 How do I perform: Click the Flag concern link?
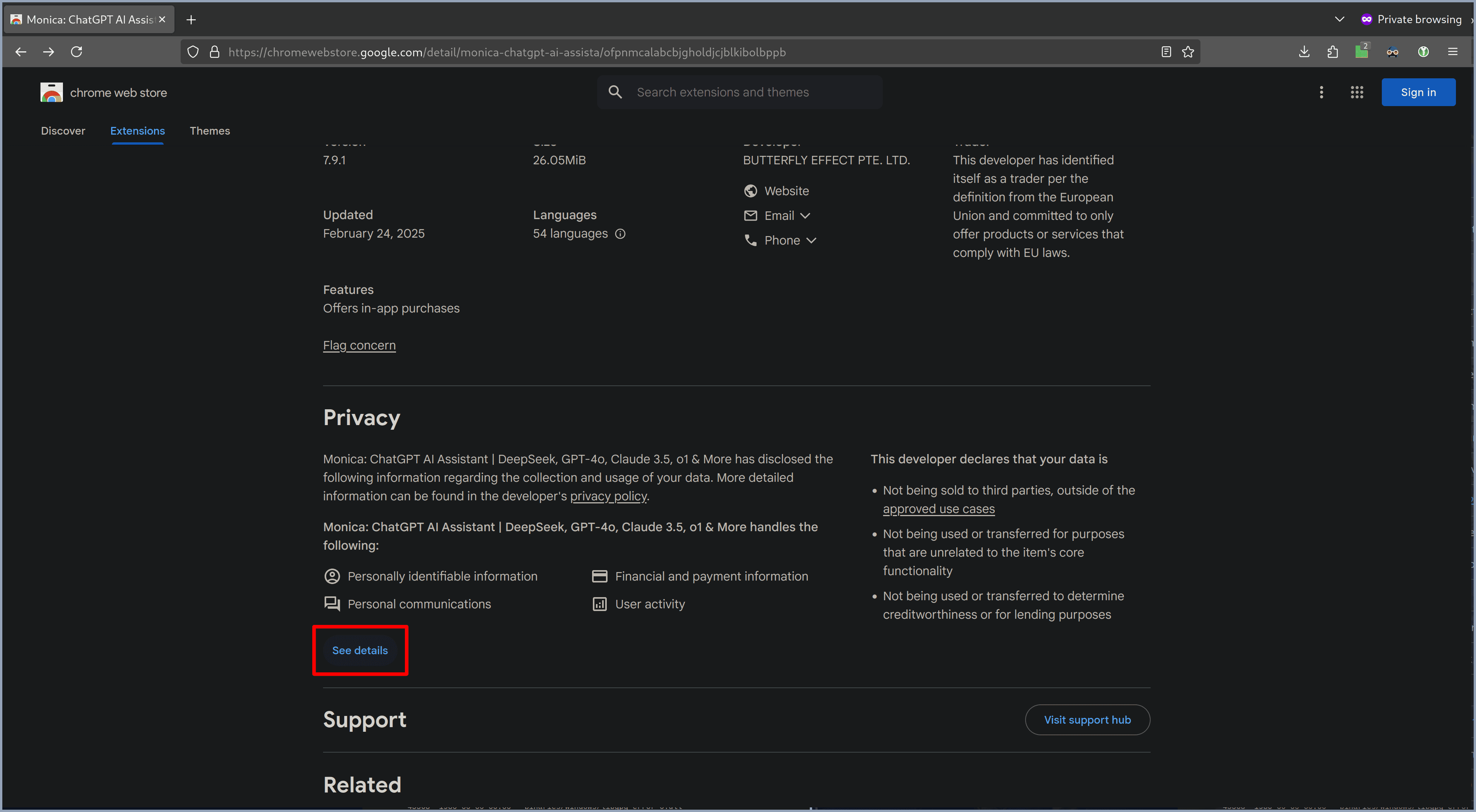(359, 345)
